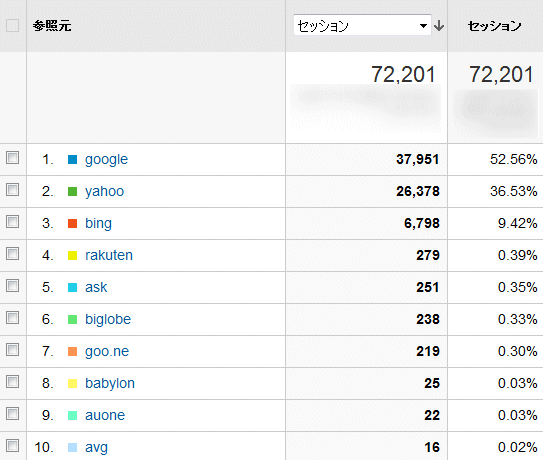Check the avg row checkbox
This screenshot has width=543, height=460.
click(x=12, y=445)
